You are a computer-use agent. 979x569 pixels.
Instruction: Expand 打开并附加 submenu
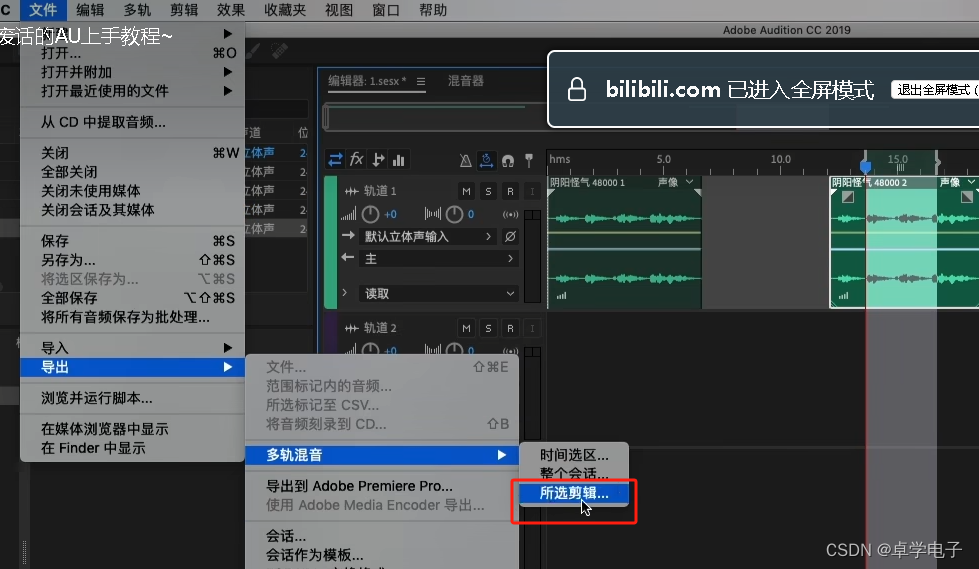click(x=132, y=72)
